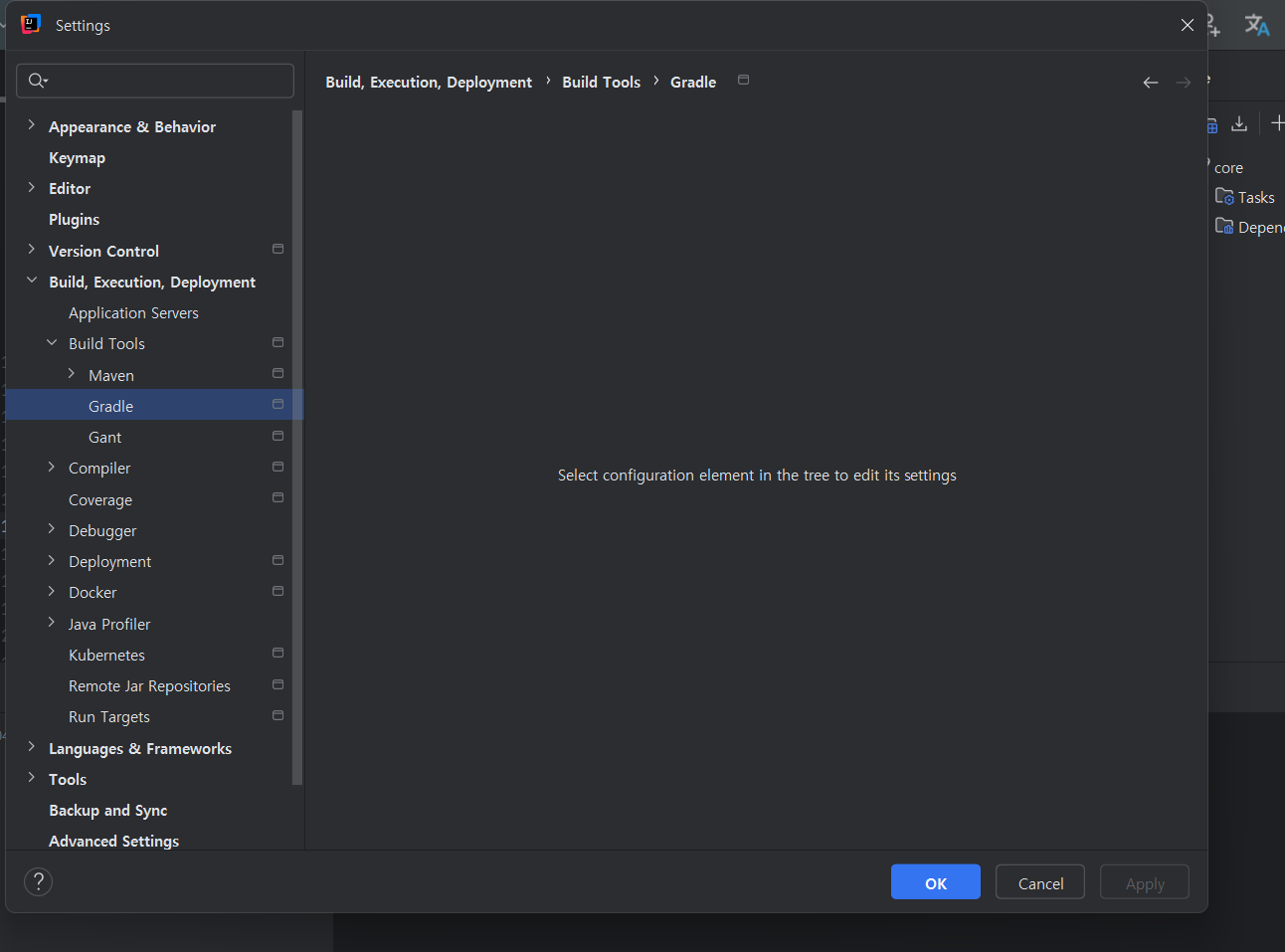
Task: Click the translate icon in the IDE window behind
Action: click(1257, 25)
